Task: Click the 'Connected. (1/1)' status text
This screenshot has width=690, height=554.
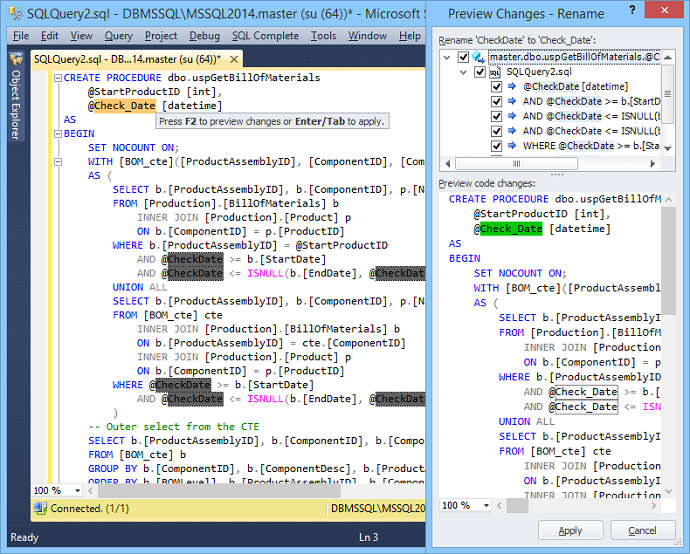Action: [x=90, y=509]
